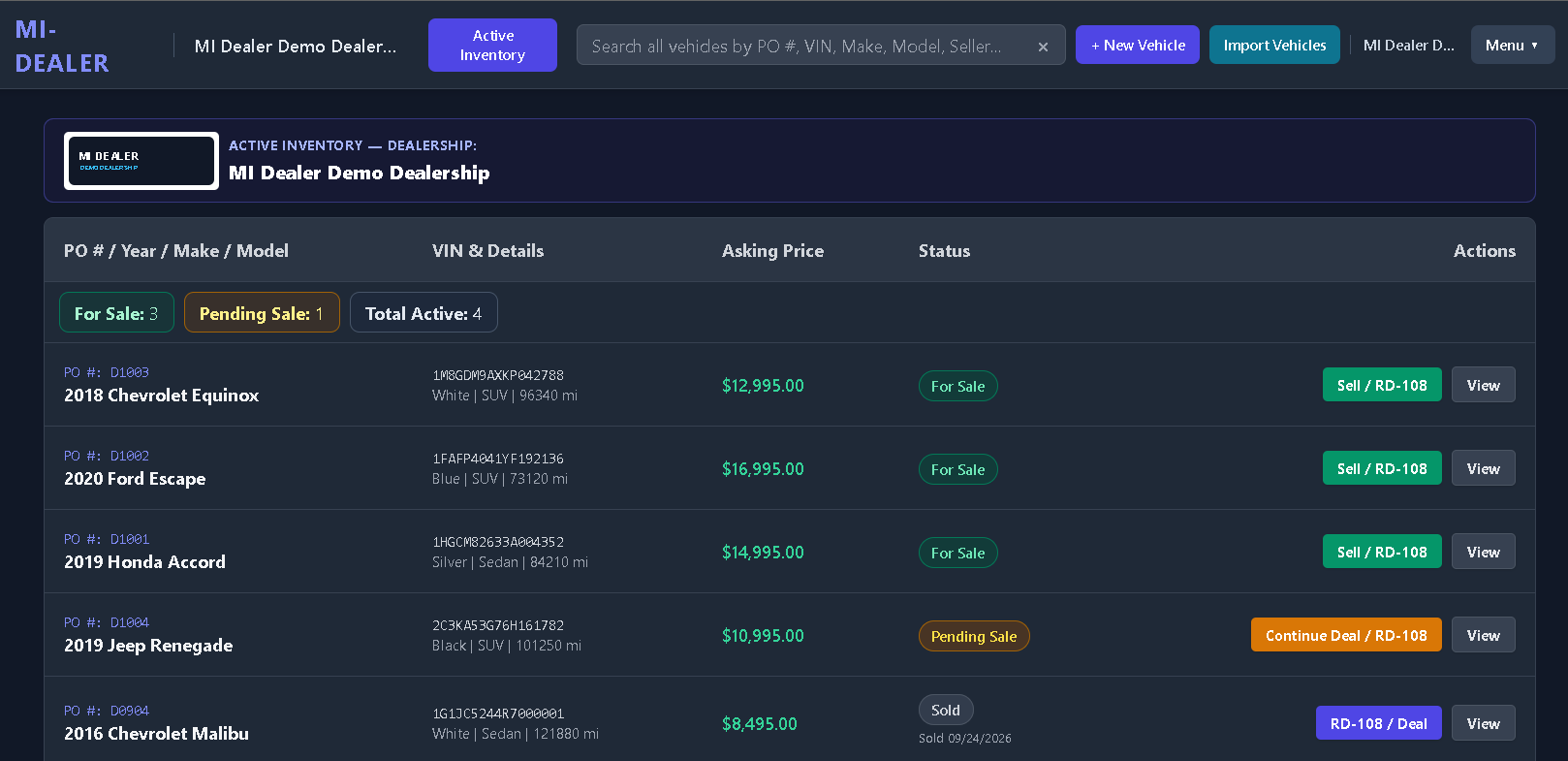Click the Status column header
Image resolution: width=1568 pixels, height=761 pixels.
[x=944, y=250]
